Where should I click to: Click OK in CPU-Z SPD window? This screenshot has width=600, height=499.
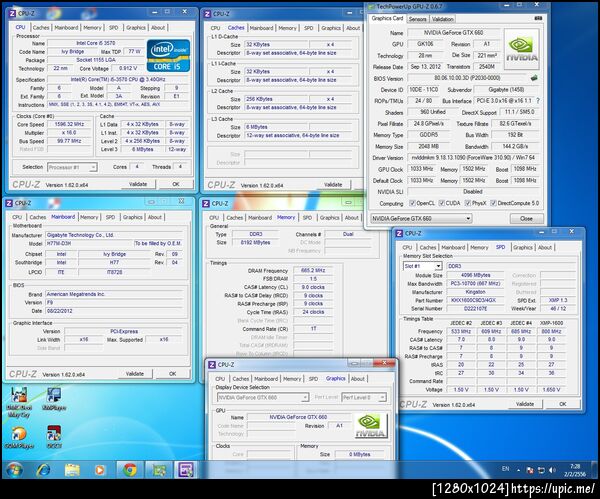coord(562,404)
